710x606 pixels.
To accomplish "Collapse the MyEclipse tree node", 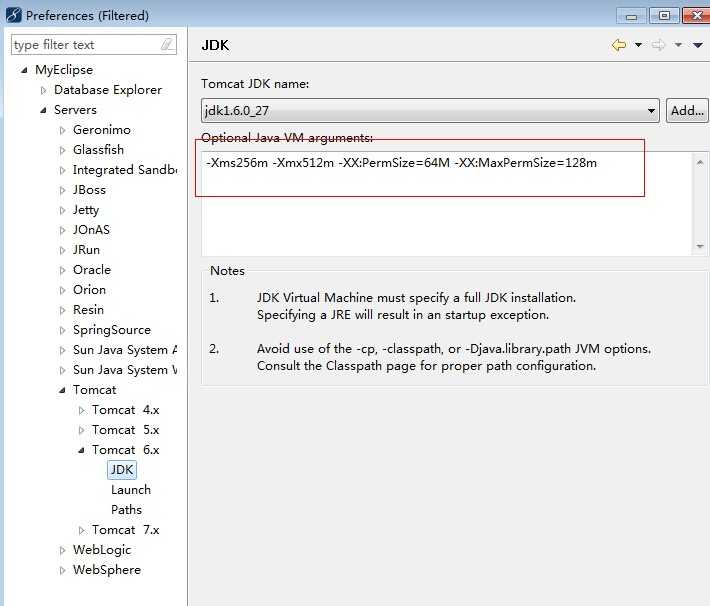I will coord(24,70).
